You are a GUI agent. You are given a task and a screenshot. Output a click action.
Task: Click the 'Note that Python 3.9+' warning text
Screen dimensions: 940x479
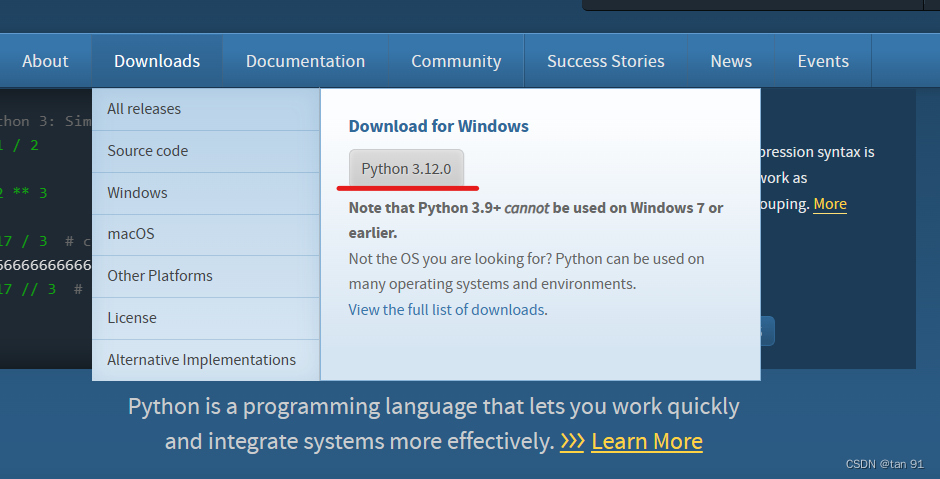[536, 221]
